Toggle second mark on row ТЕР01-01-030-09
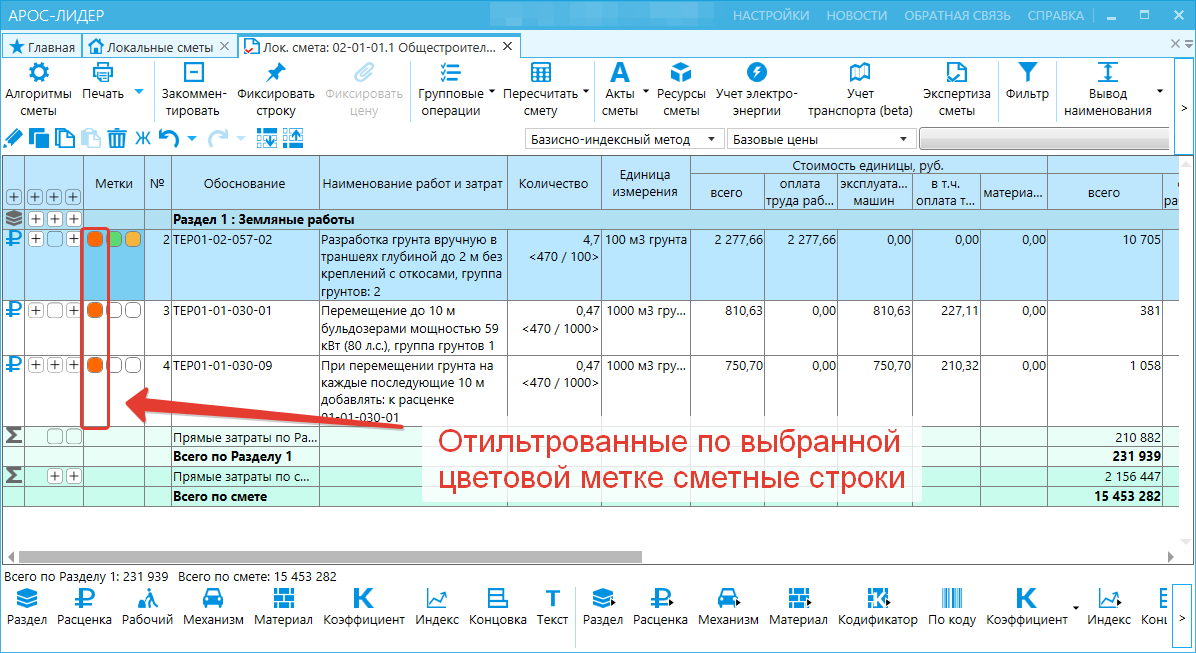Viewport: 1196px width, 653px height. [114, 365]
